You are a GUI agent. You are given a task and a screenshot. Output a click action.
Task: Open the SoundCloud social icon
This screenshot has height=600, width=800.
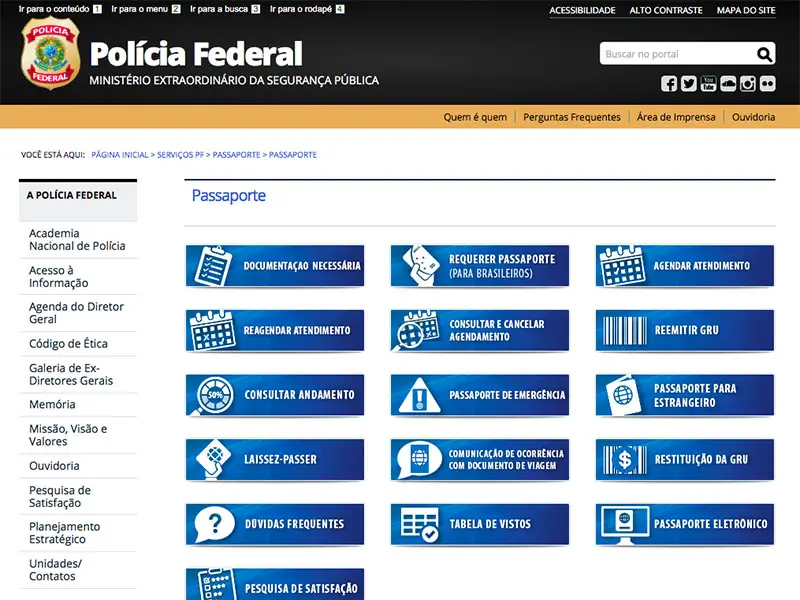pyautogui.click(x=728, y=84)
